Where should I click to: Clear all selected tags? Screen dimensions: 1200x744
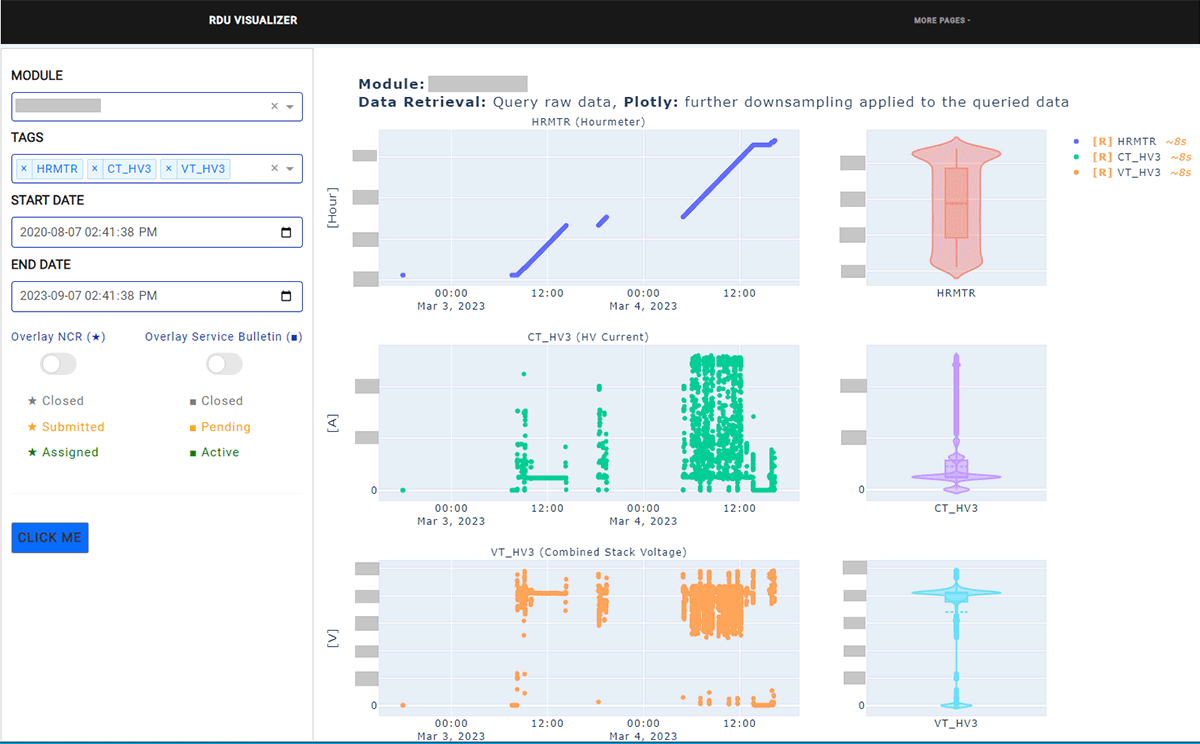click(274, 169)
